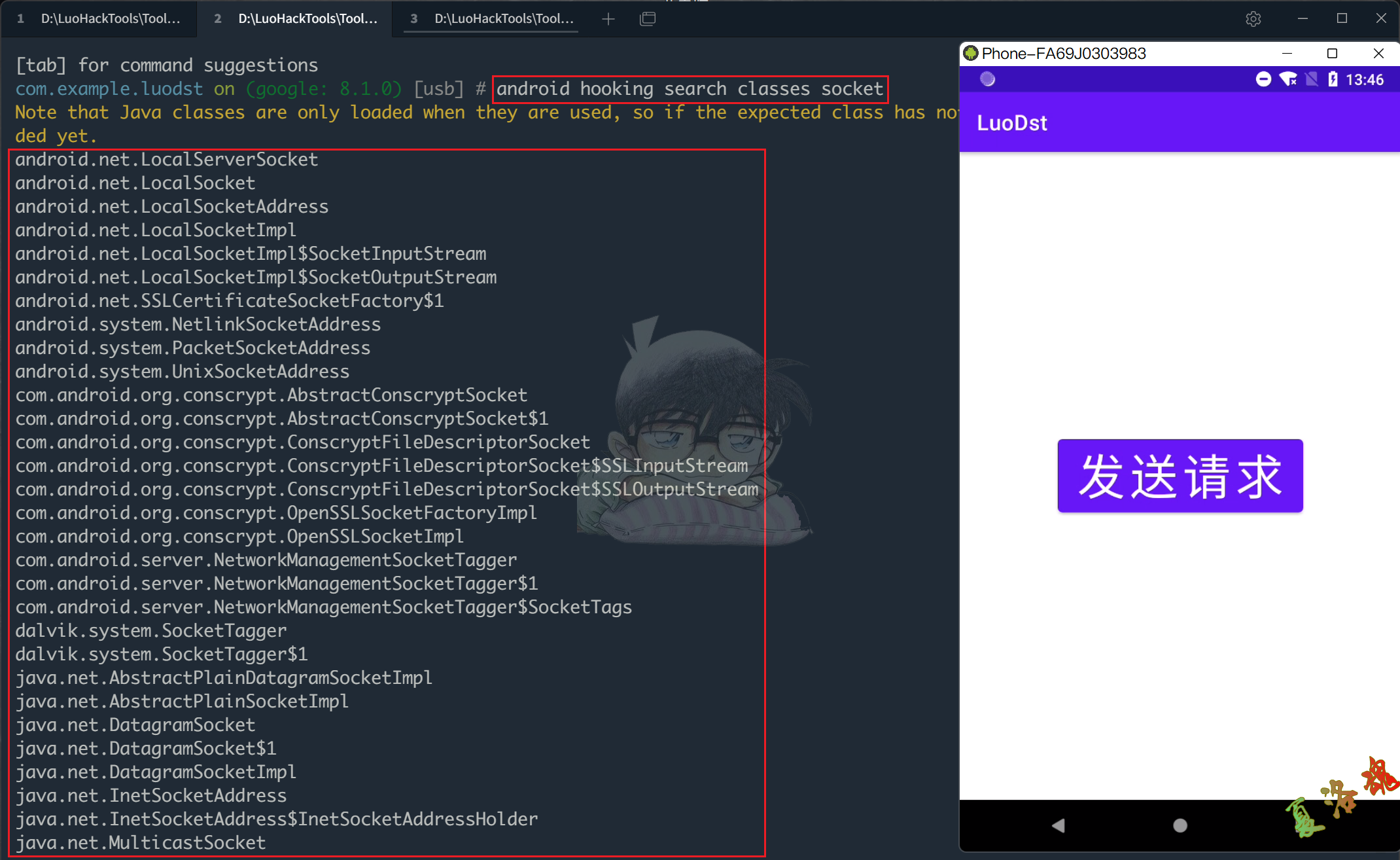The image size is (1400, 860).
Task: Click the java.net.MulticastSocket output line
Action: coord(141,842)
